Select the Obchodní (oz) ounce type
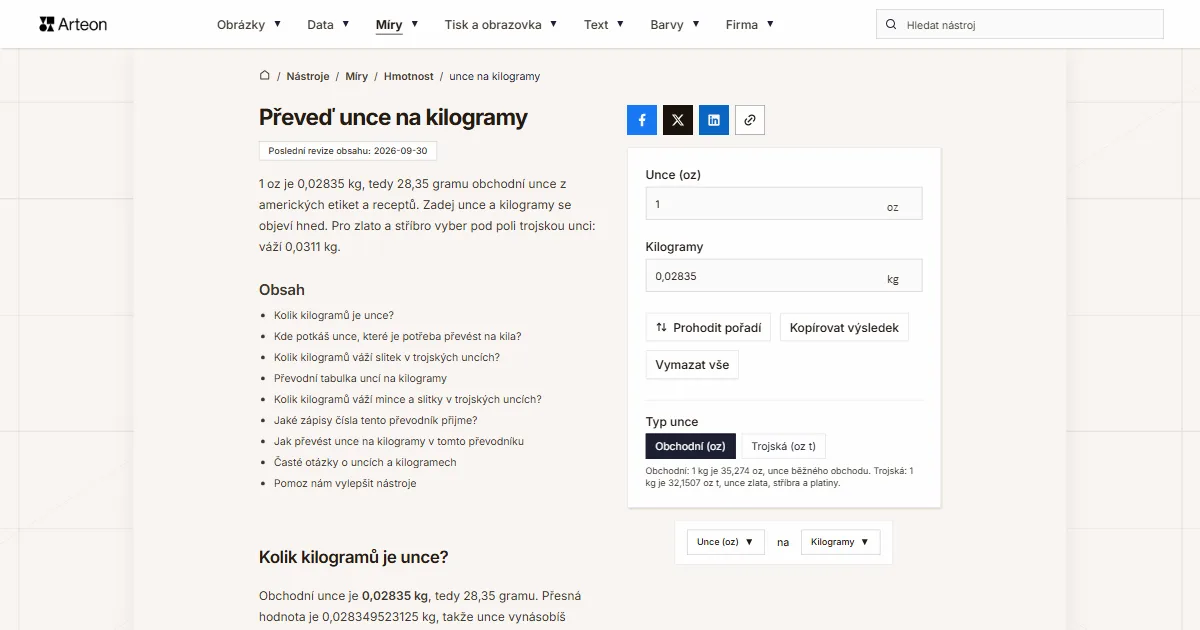1200x630 pixels. [691, 446]
